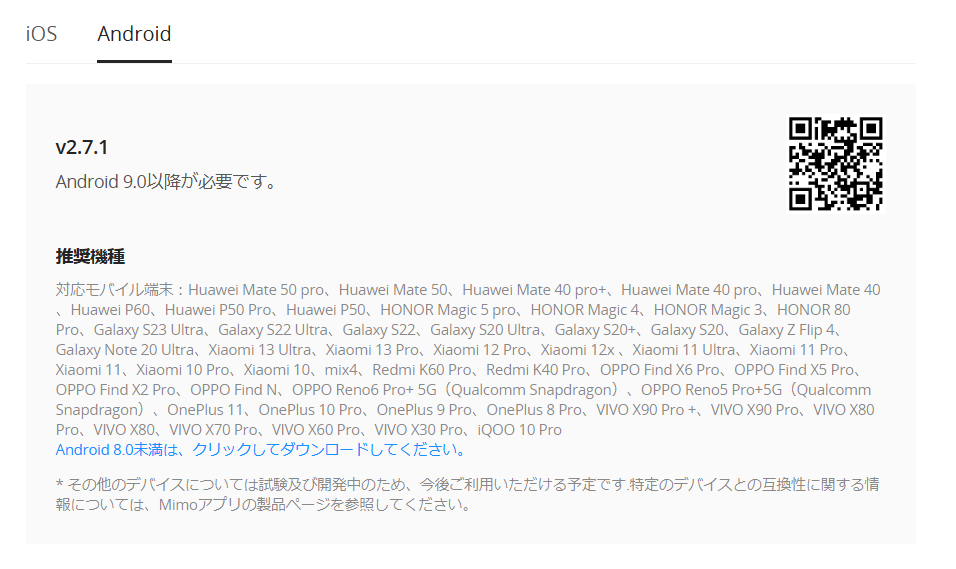Click the VIVO X60 Pro device name
This screenshot has height=569, width=956.
click(x=316, y=430)
